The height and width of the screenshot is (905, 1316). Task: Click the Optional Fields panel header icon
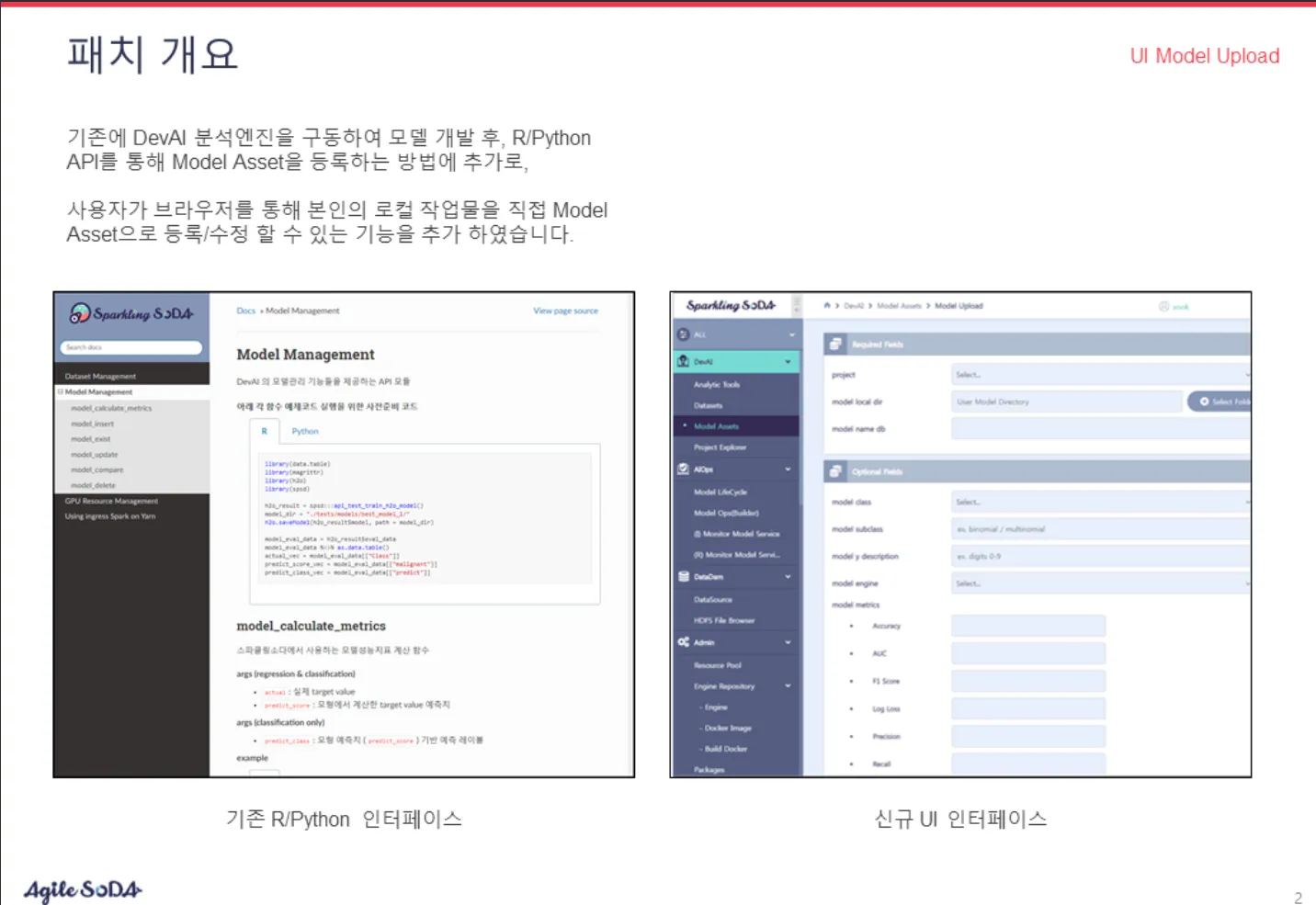point(835,471)
